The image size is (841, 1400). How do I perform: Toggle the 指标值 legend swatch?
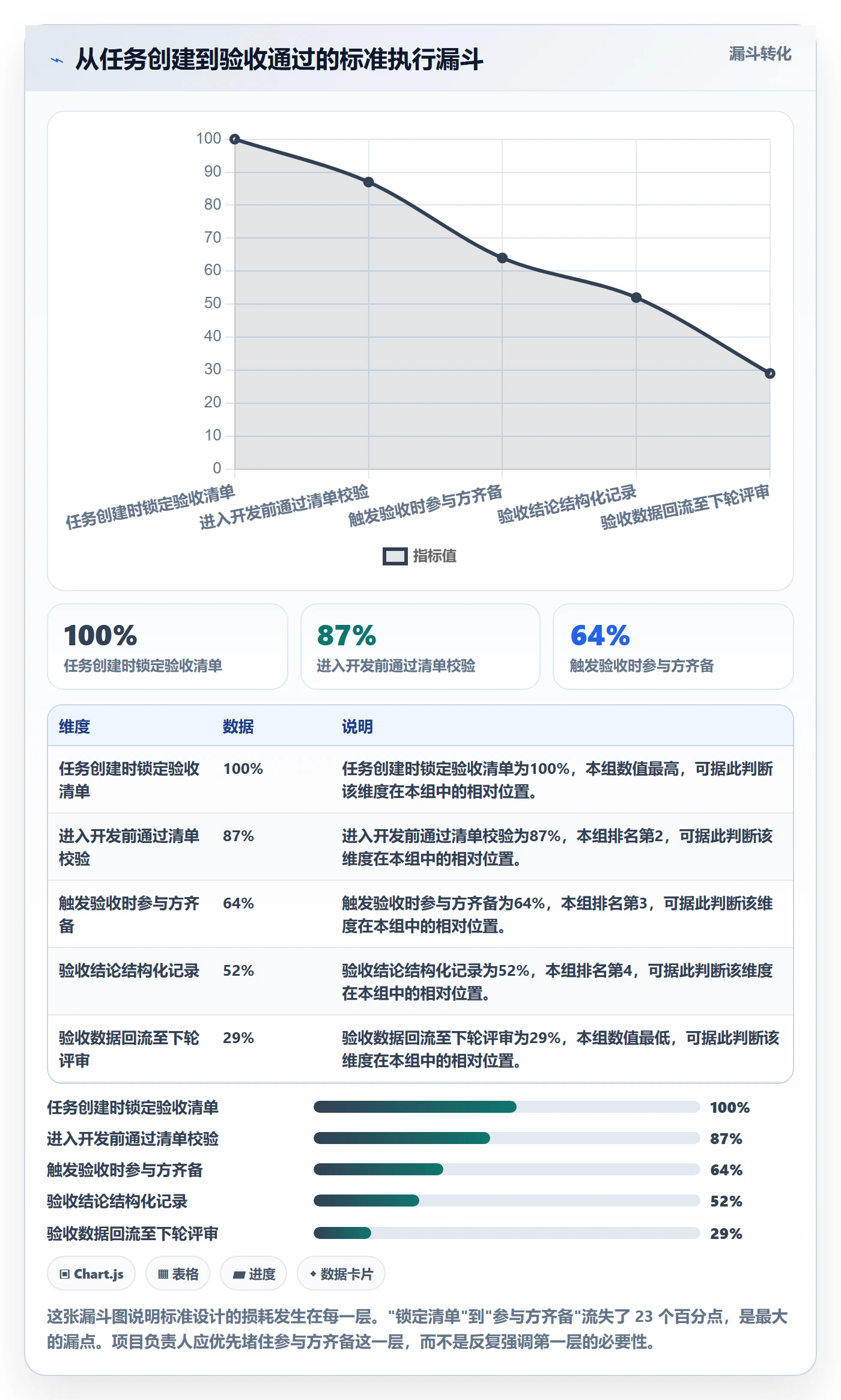tap(395, 556)
